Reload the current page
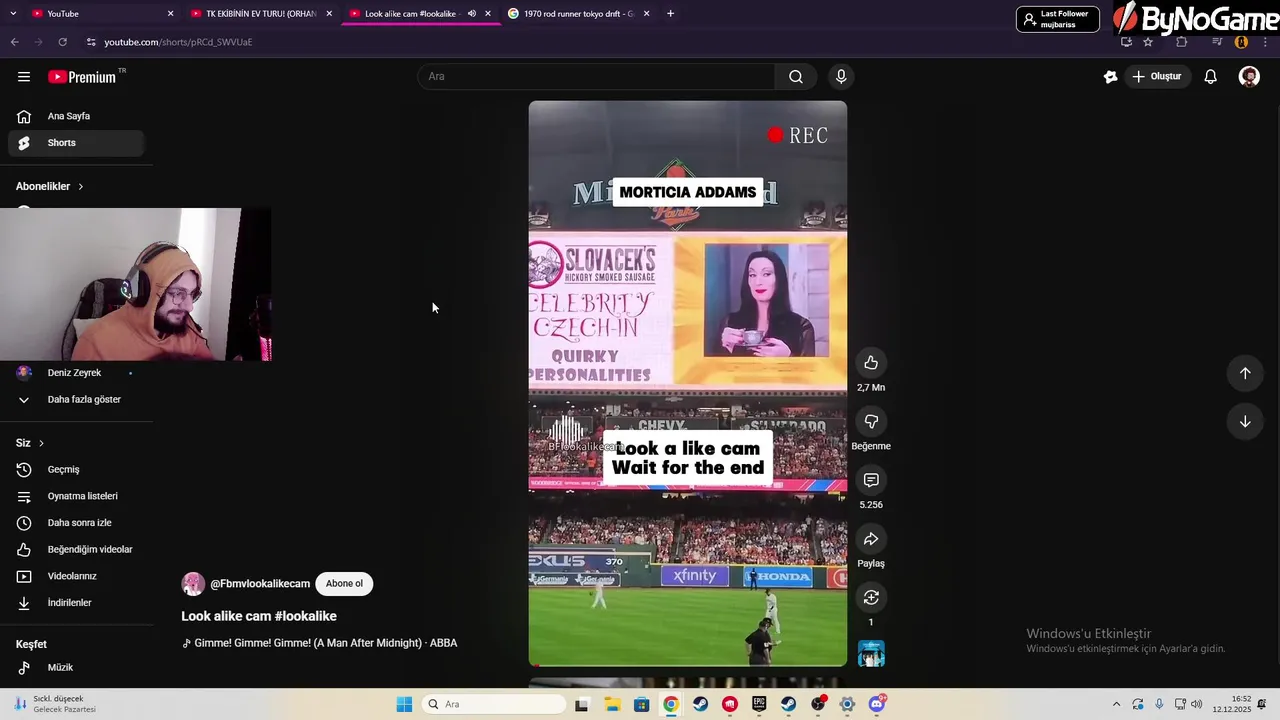1280x720 pixels. click(x=62, y=42)
